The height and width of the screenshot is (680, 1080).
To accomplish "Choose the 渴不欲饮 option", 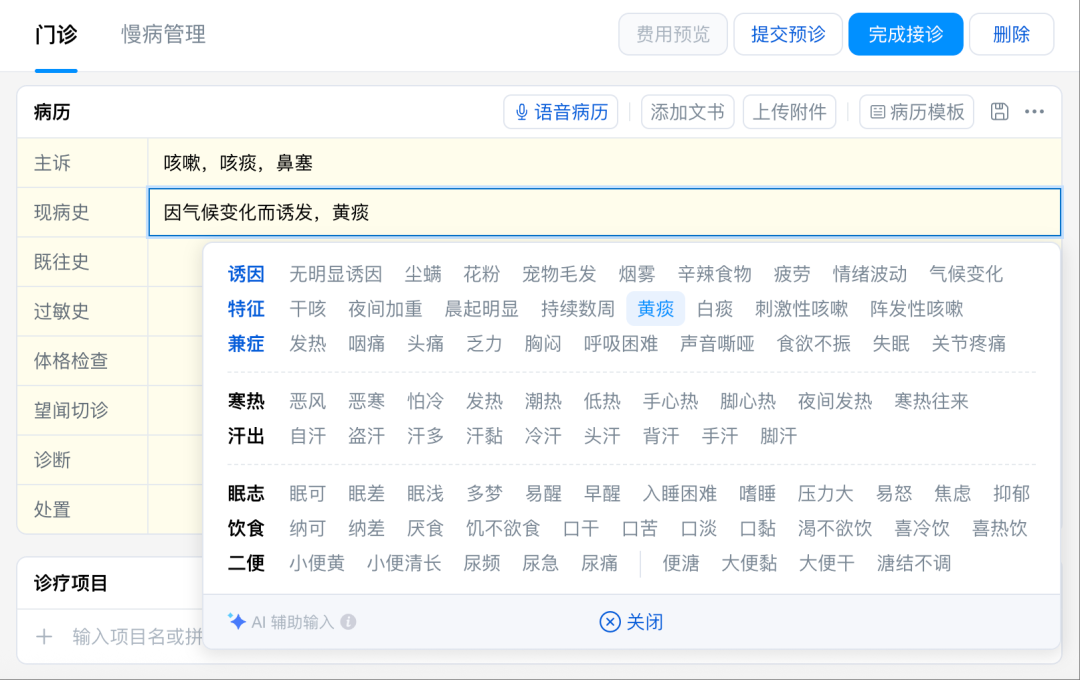I will [835, 528].
